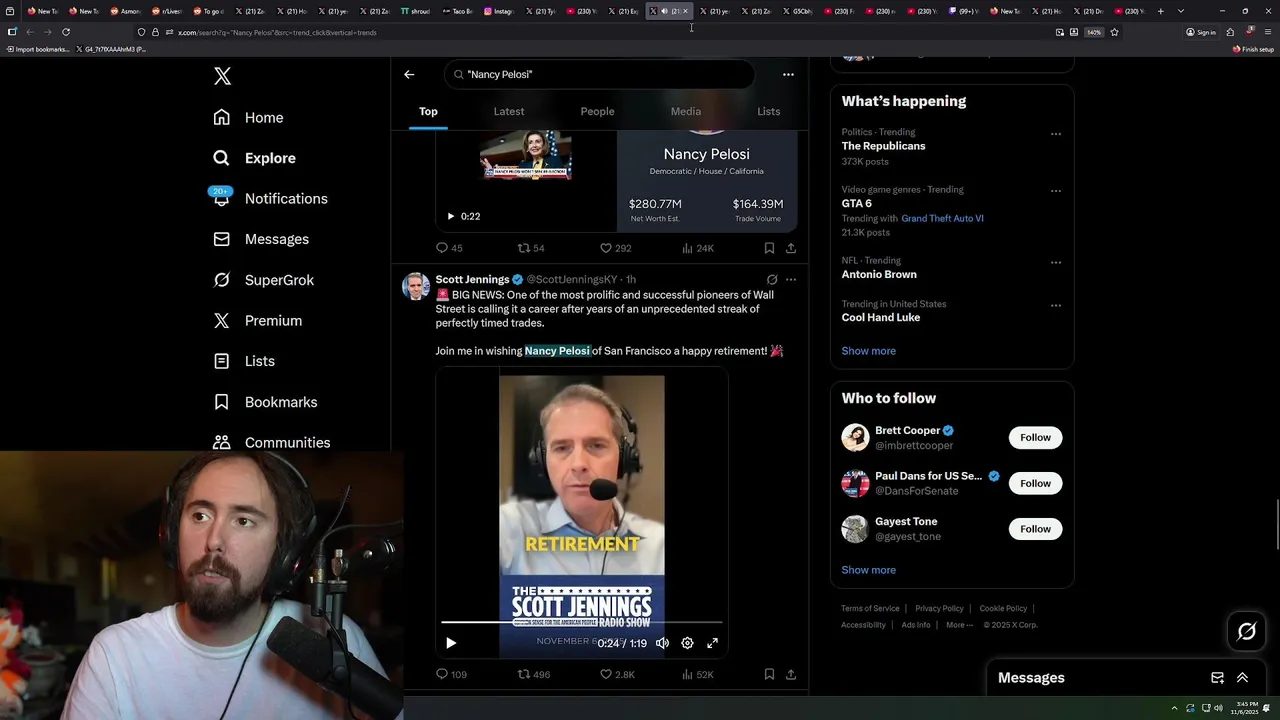Play the 0:22 video in first post
The height and width of the screenshot is (720, 1280).
coord(450,216)
